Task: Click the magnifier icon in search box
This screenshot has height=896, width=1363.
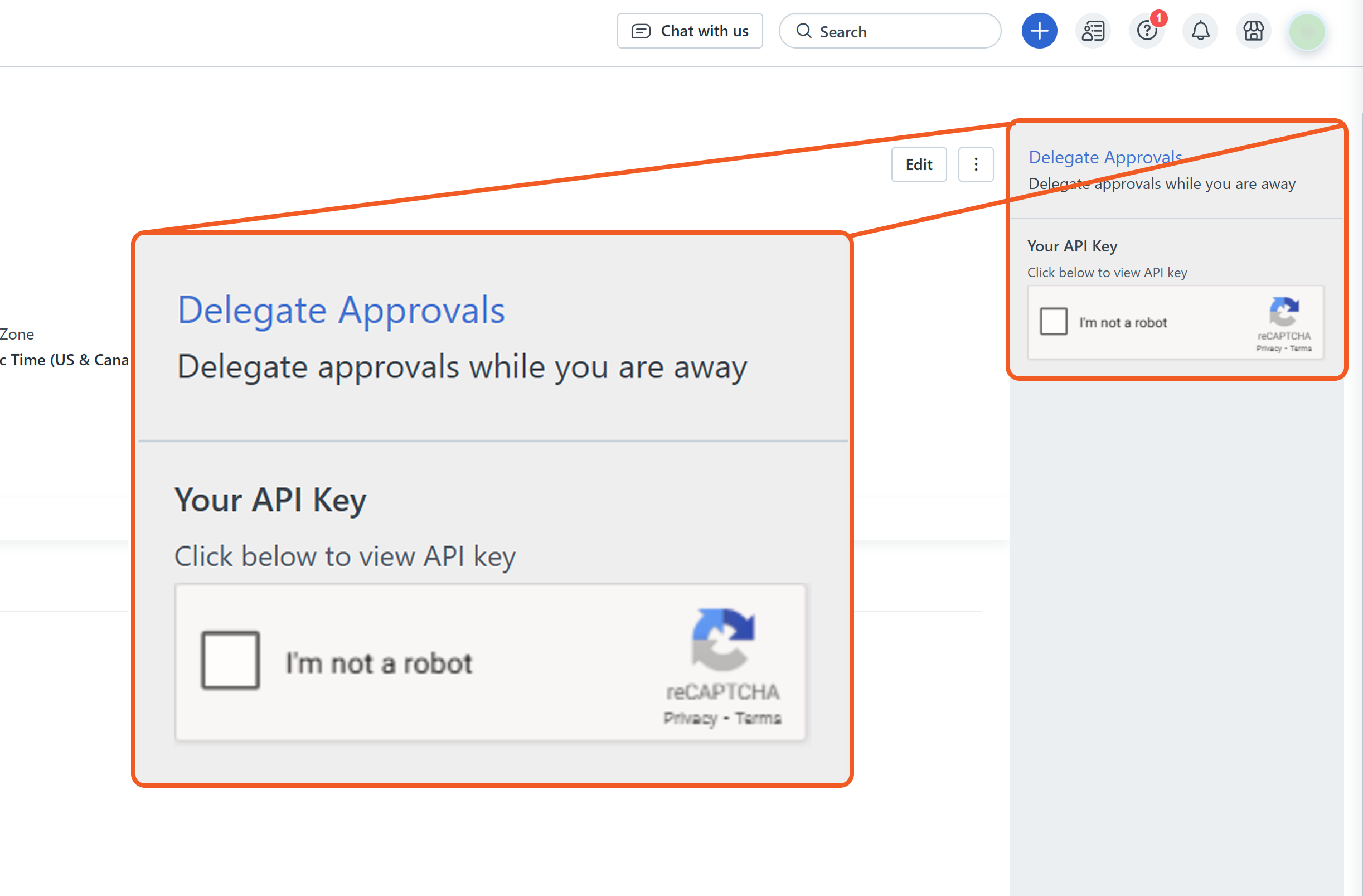Action: click(x=803, y=31)
